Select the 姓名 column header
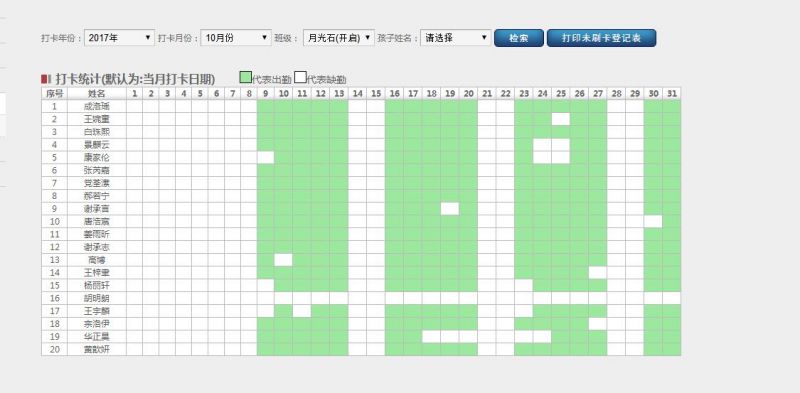Image resolution: width=800 pixels, height=393 pixels. click(96, 93)
